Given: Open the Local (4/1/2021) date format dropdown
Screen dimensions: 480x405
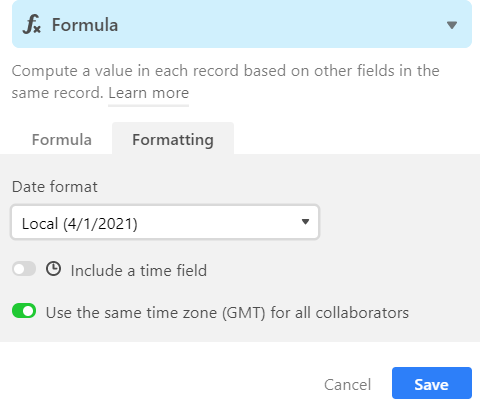Looking at the screenshot, I should pos(165,222).
